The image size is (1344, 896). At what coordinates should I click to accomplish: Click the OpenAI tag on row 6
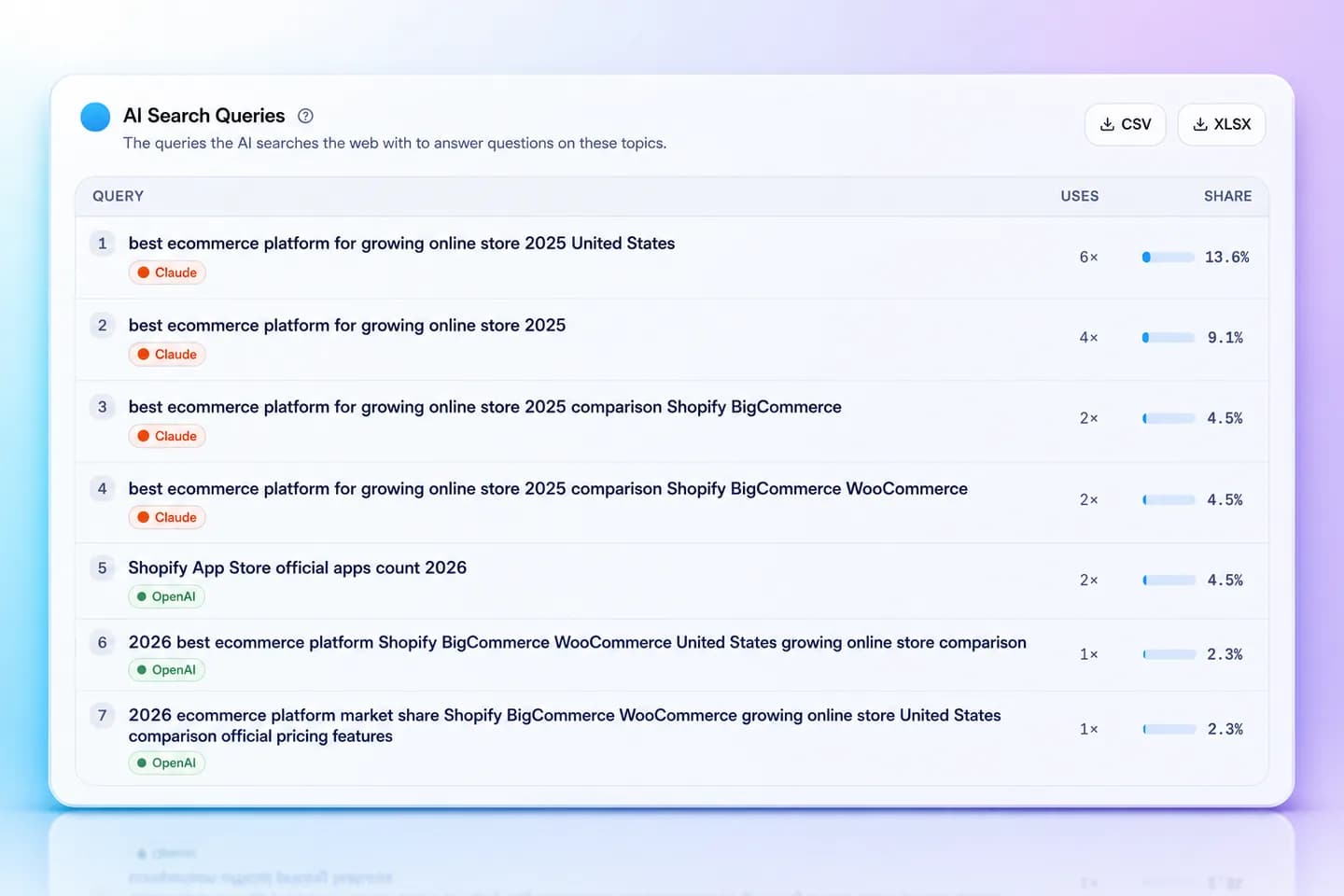[166, 670]
